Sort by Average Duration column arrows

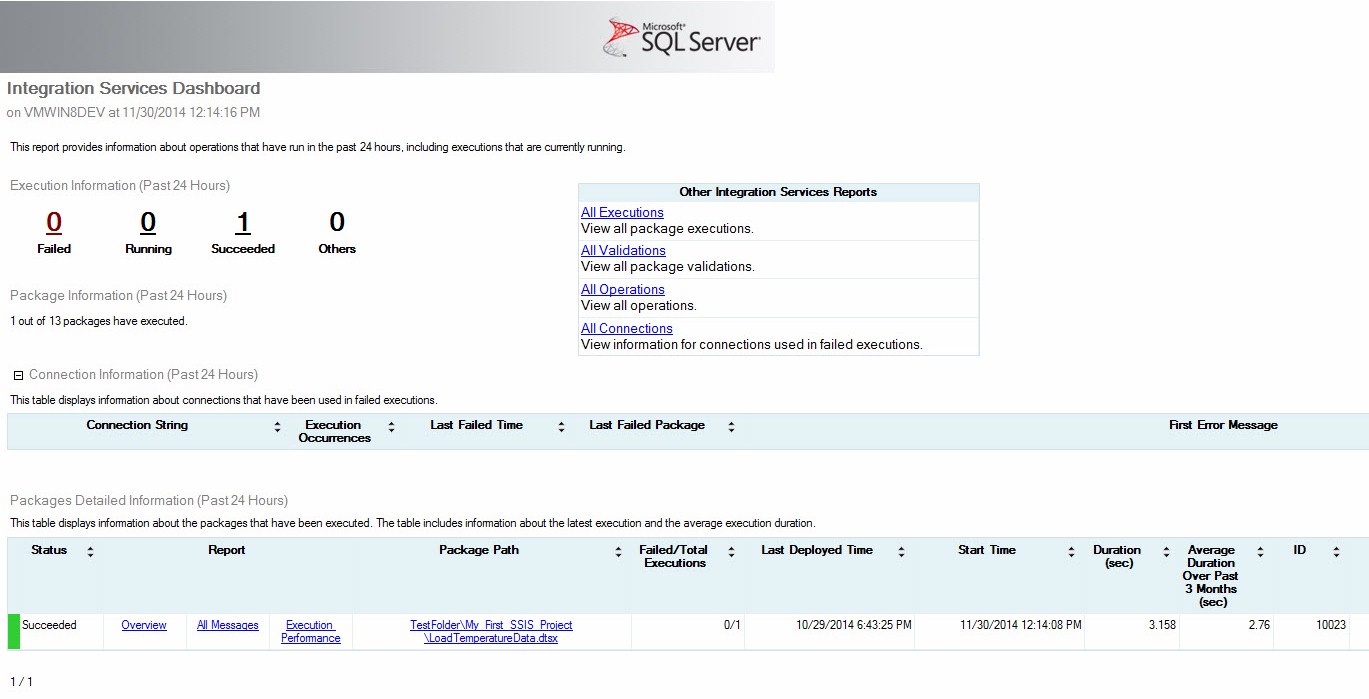click(x=1260, y=552)
